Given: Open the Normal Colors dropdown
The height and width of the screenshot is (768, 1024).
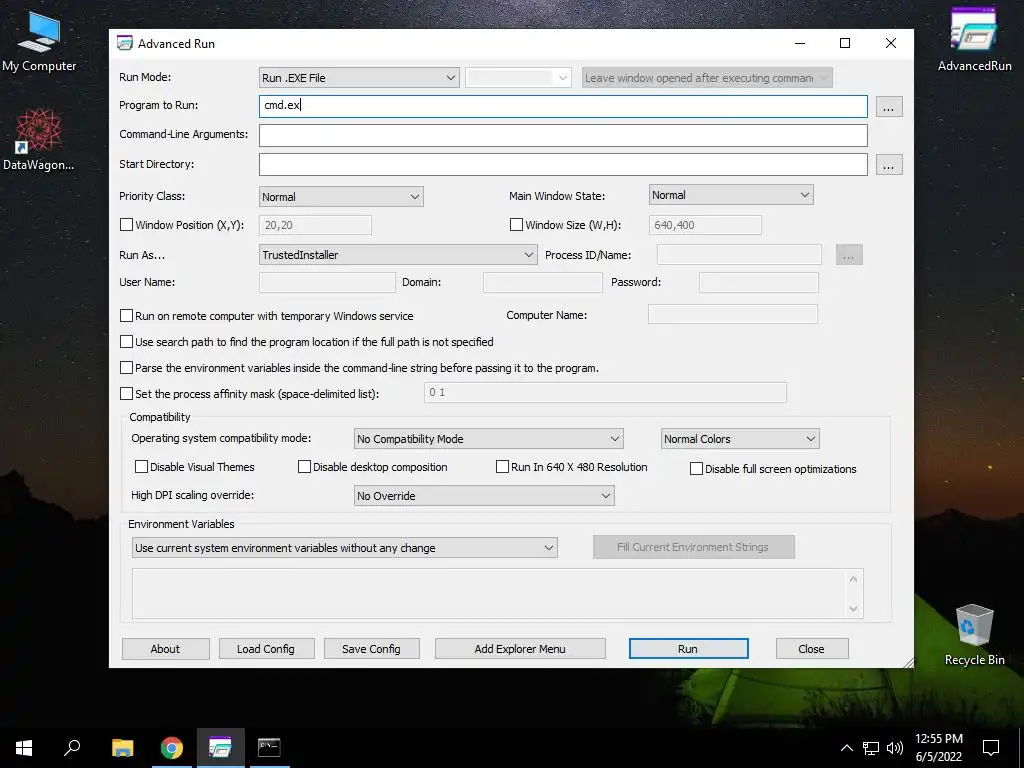Looking at the screenshot, I should pyautogui.click(x=740, y=439).
